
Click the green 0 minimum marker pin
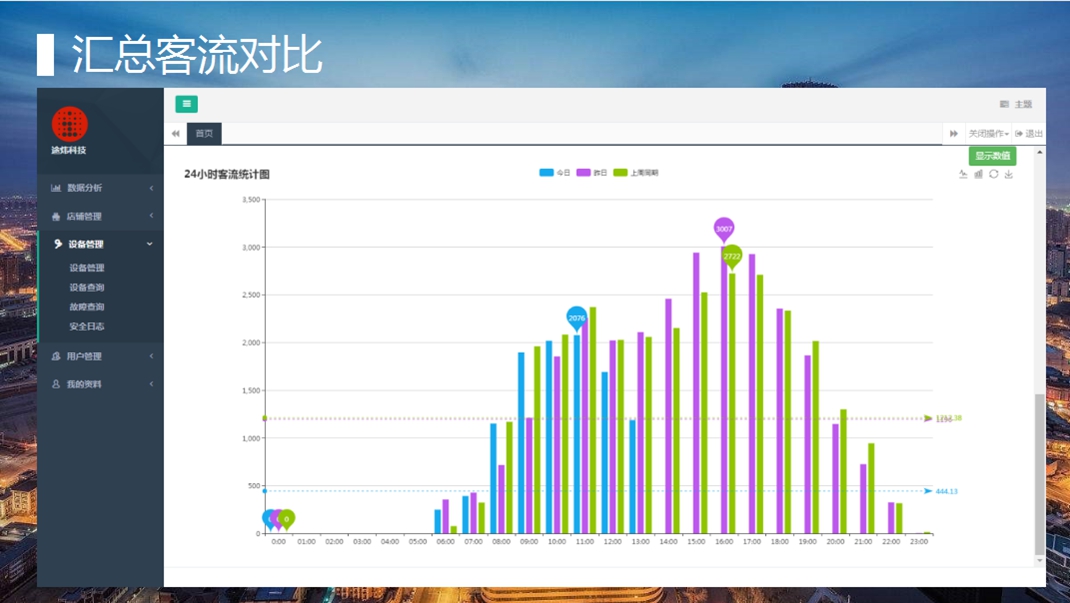tap(287, 520)
